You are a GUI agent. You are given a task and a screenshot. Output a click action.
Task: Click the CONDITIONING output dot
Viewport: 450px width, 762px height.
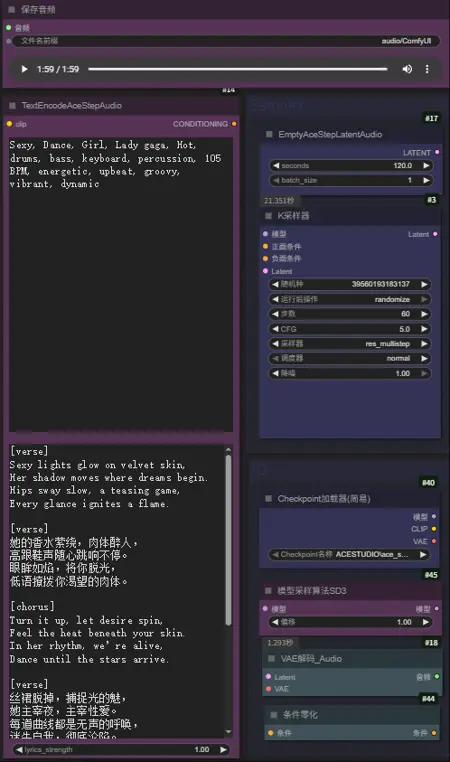coord(234,124)
